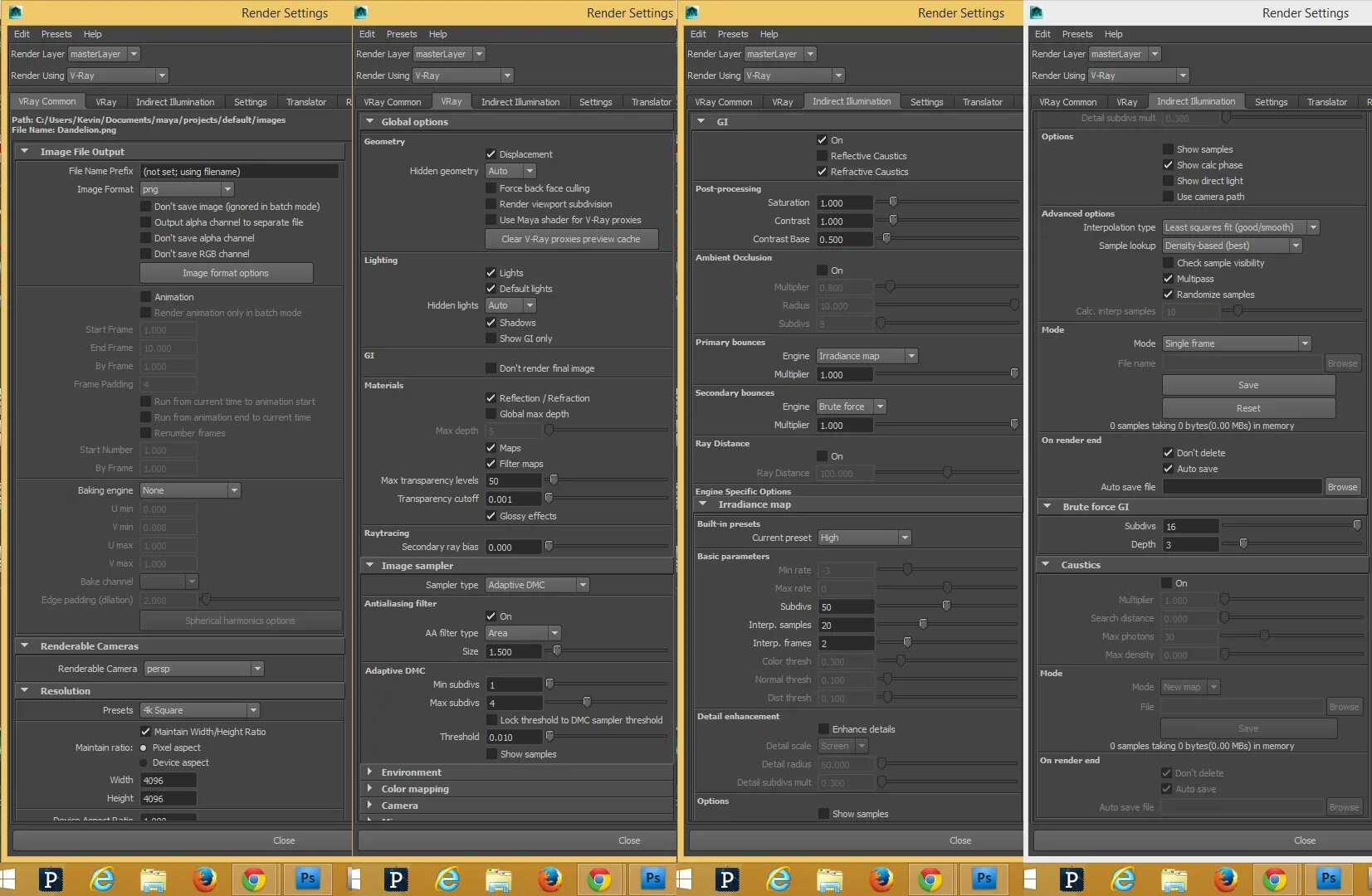Click the Width field showing 4096
Screen dimensions: 1372x896
pyautogui.click(x=168, y=781)
